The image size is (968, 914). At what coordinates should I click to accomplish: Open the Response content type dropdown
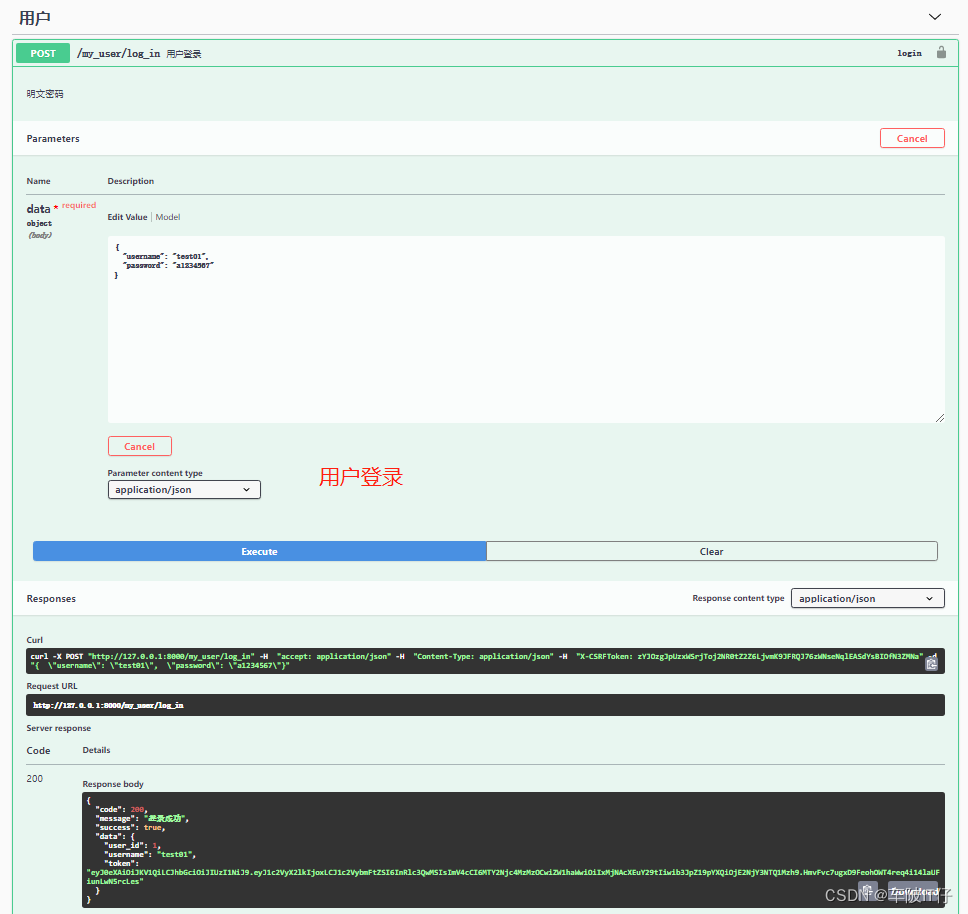point(866,598)
